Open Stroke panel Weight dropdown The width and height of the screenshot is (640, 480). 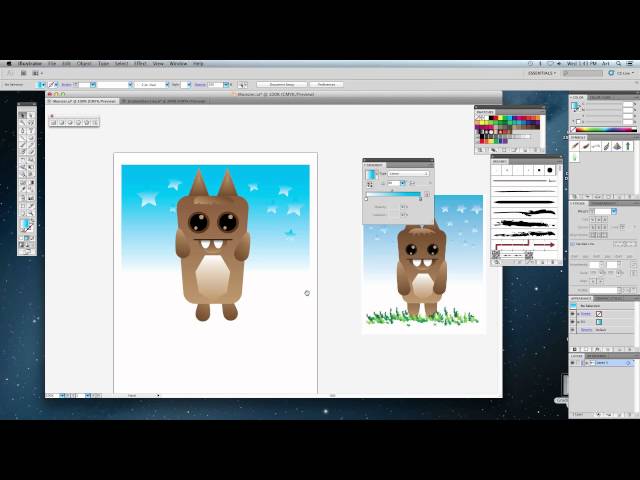pos(613,211)
